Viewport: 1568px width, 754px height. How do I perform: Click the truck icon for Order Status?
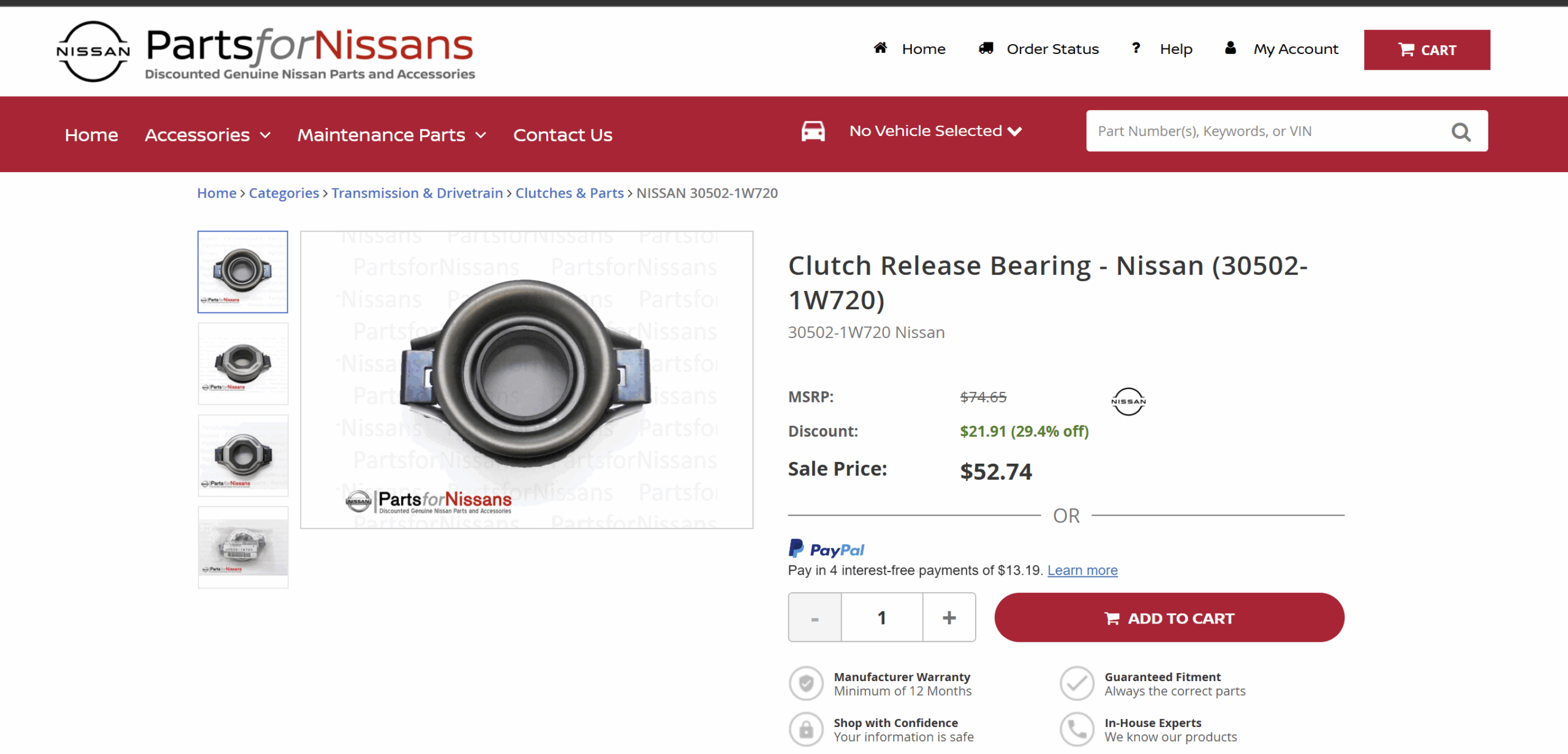pyautogui.click(x=986, y=48)
